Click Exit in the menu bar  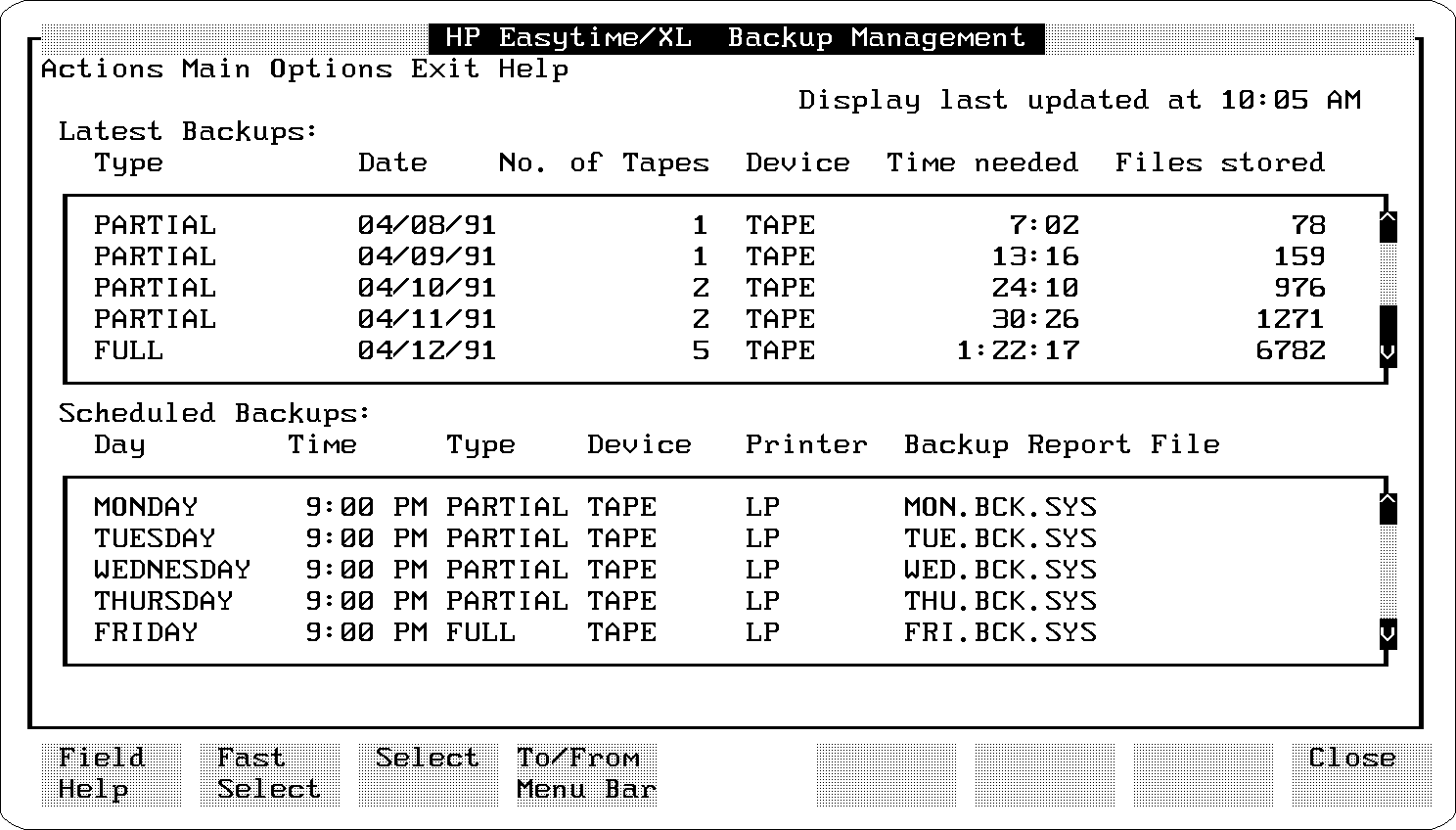[444, 69]
